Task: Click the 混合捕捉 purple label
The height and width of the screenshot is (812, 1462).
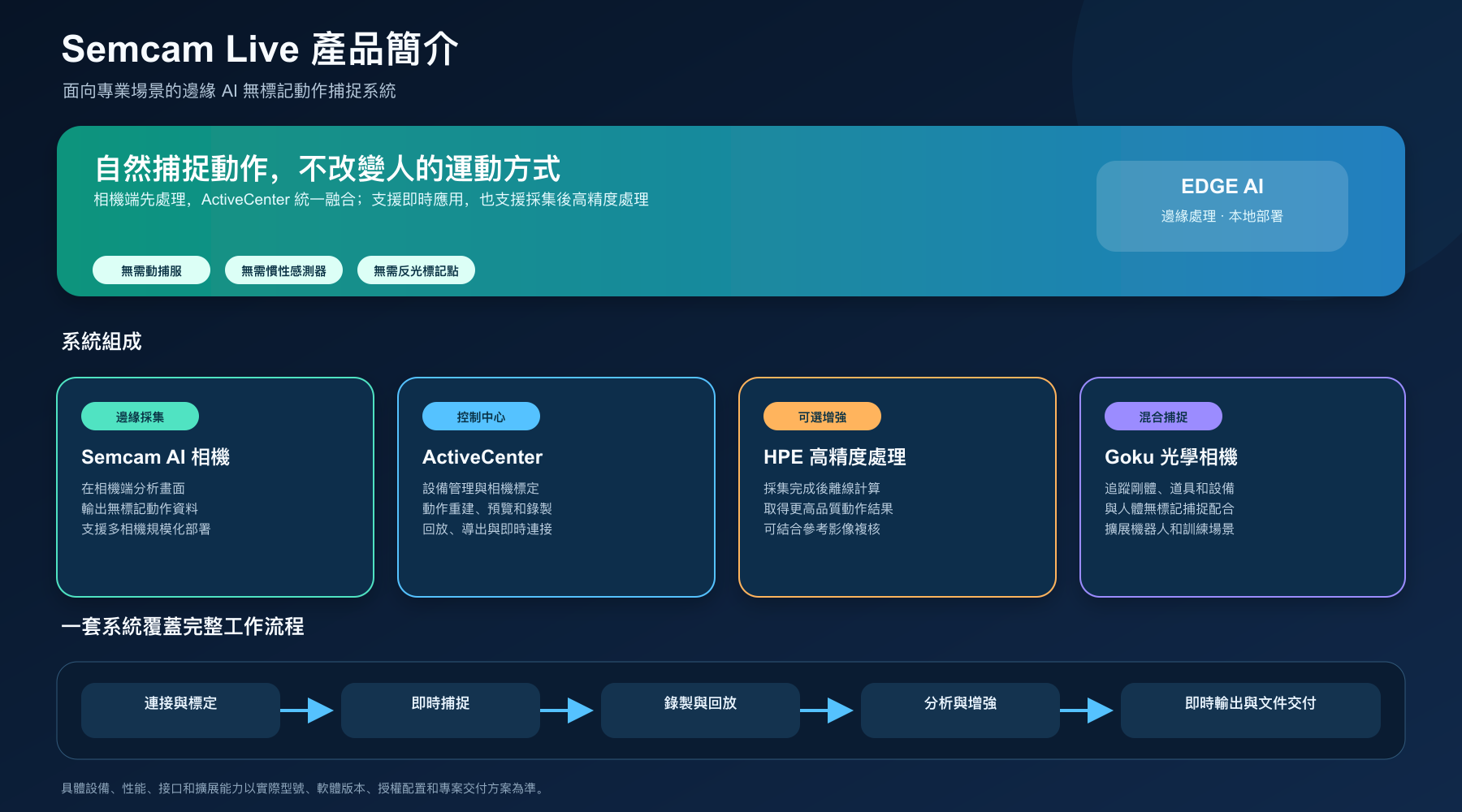Action: pyautogui.click(x=1163, y=417)
